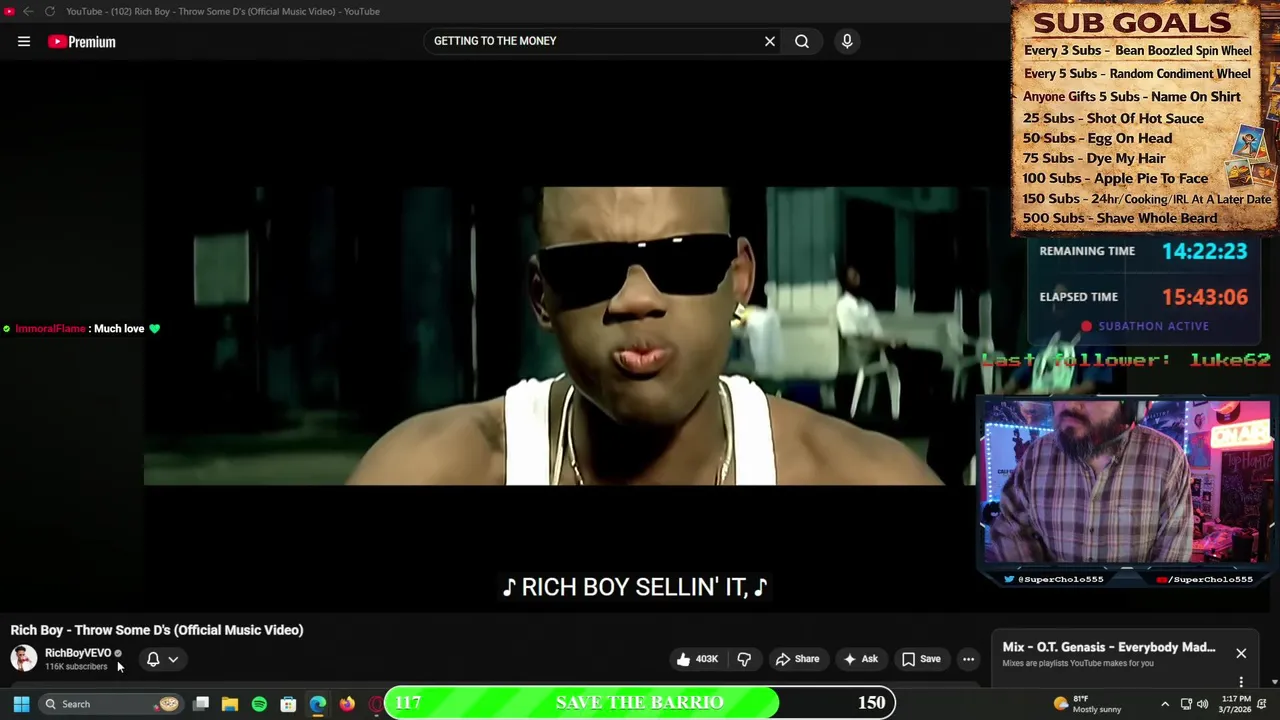This screenshot has height=720, width=1280.
Task: Click the video player showing Rich Boy
Action: [x=560, y=335]
